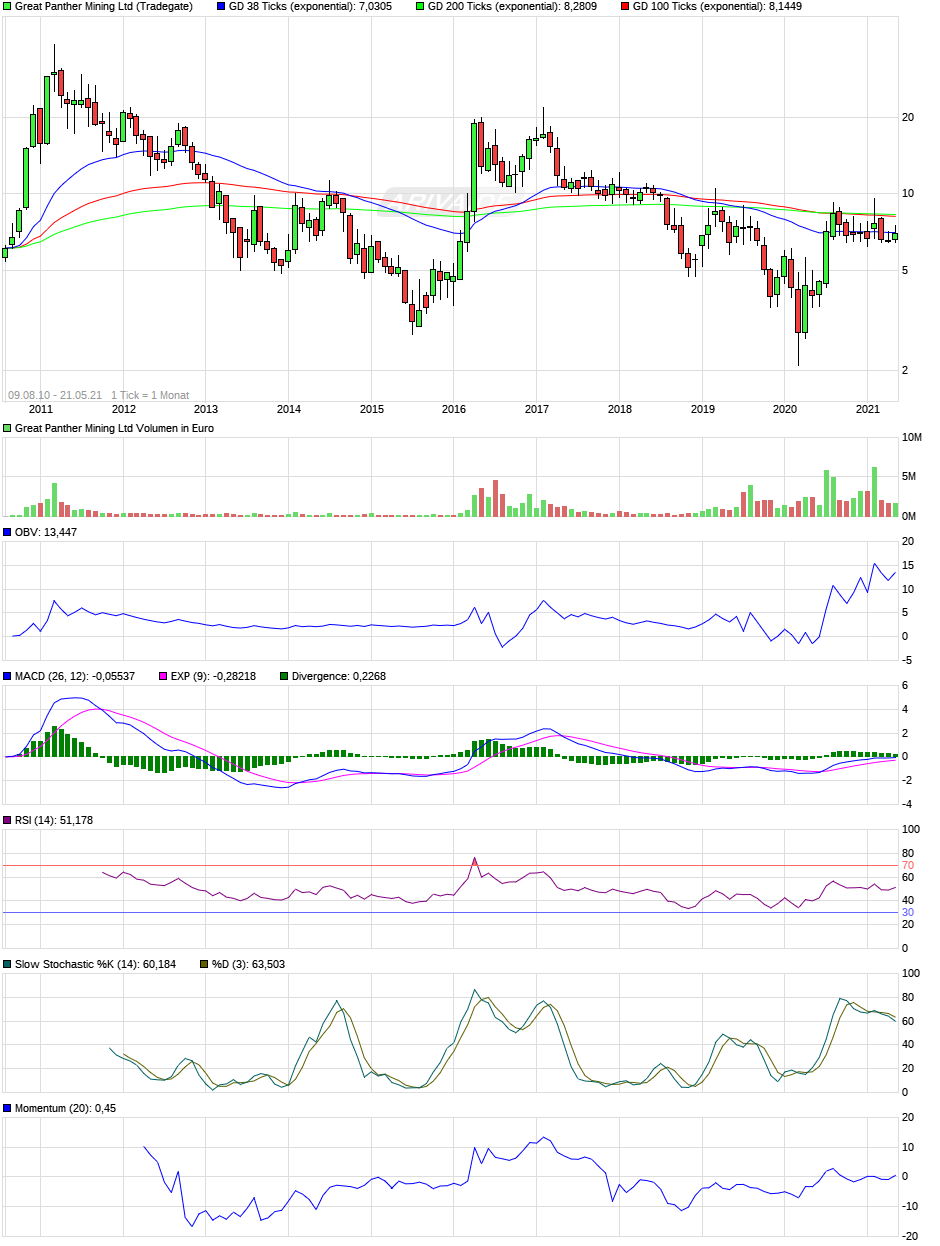The height and width of the screenshot is (1246, 940).
Task: Click the '-5' value on OBV axis
Action: [909, 660]
